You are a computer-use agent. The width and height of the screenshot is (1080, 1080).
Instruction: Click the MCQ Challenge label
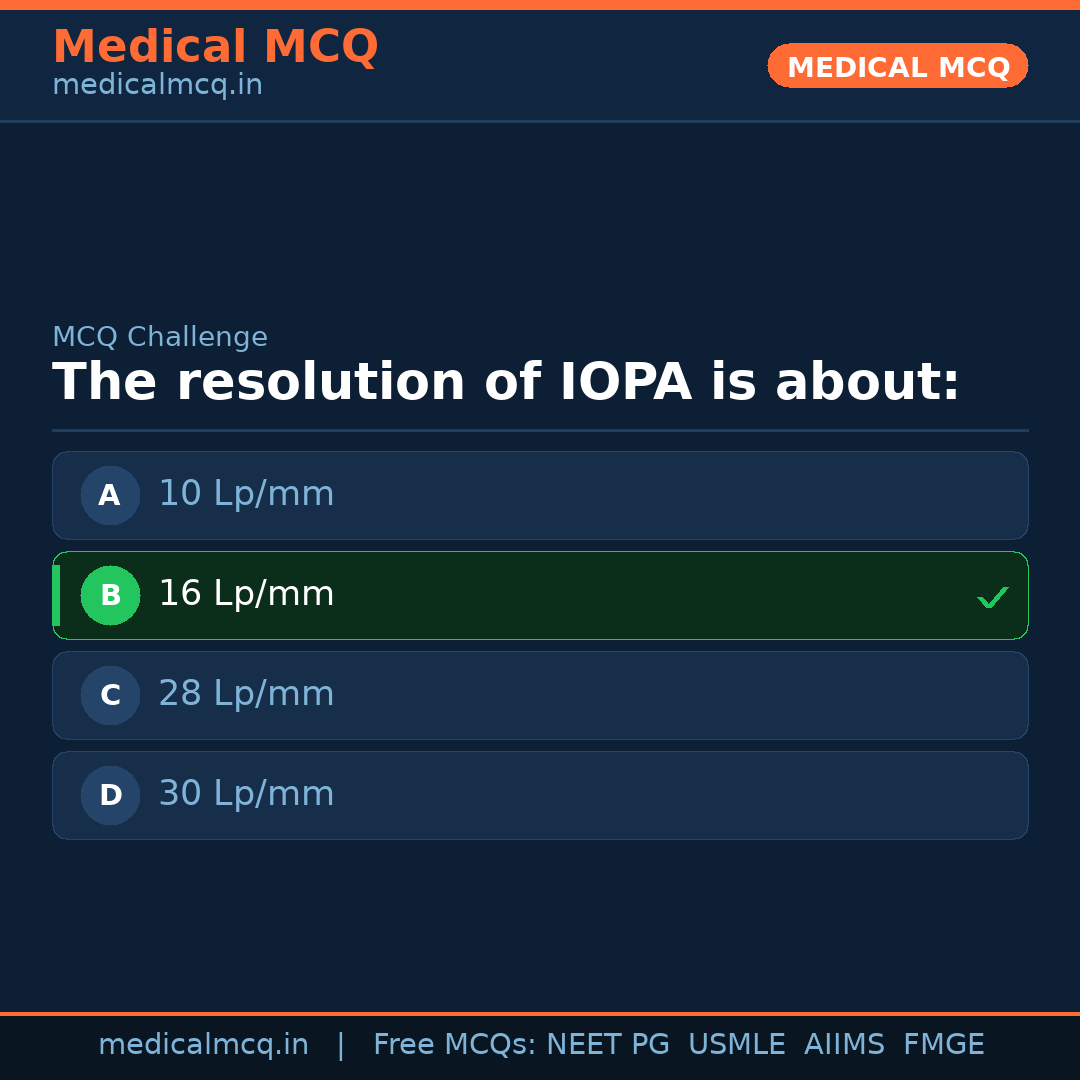pyautogui.click(x=160, y=338)
